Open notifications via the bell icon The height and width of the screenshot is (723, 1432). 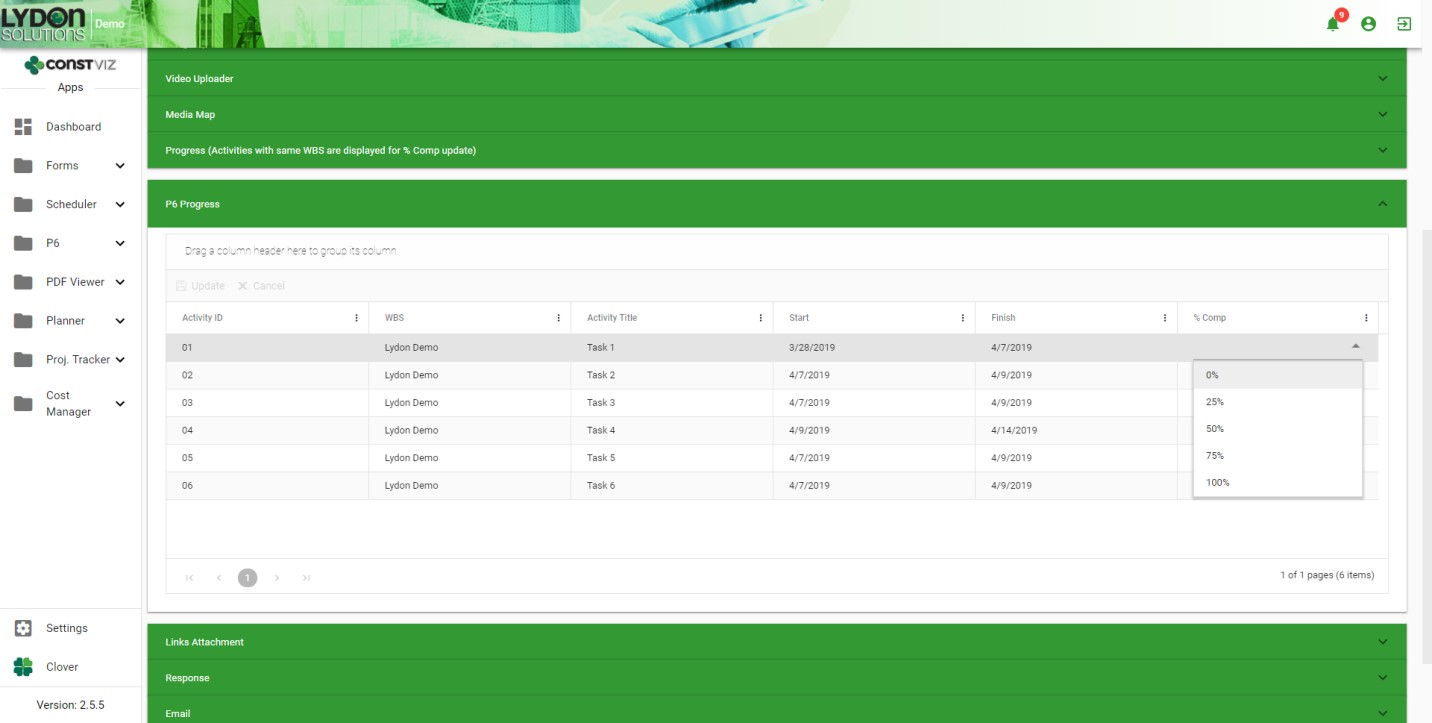click(1332, 22)
